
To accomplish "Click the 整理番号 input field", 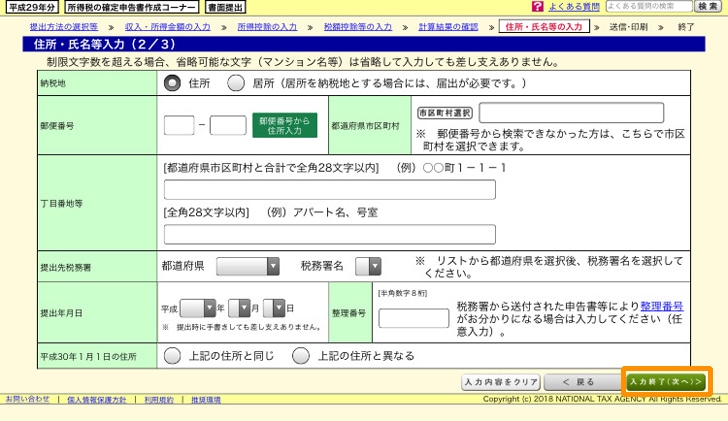I will (414, 319).
